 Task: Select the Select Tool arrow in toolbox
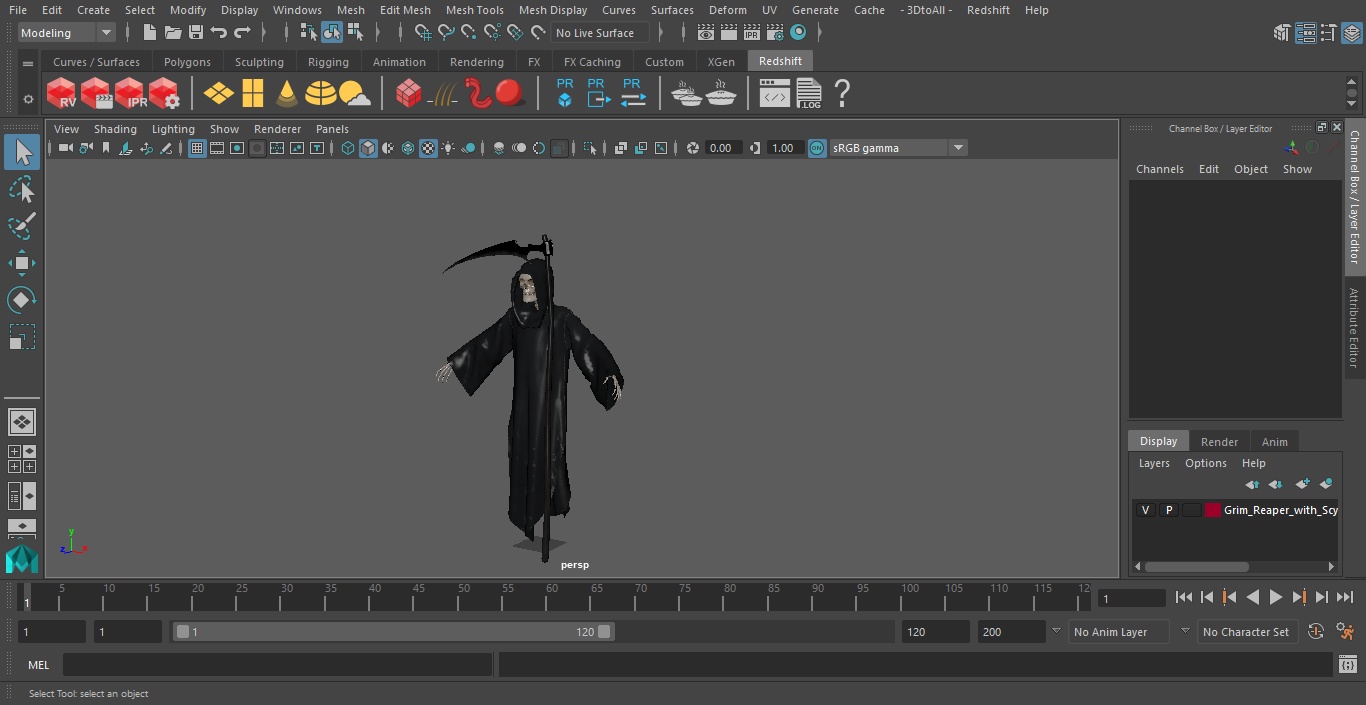tap(21, 152)
